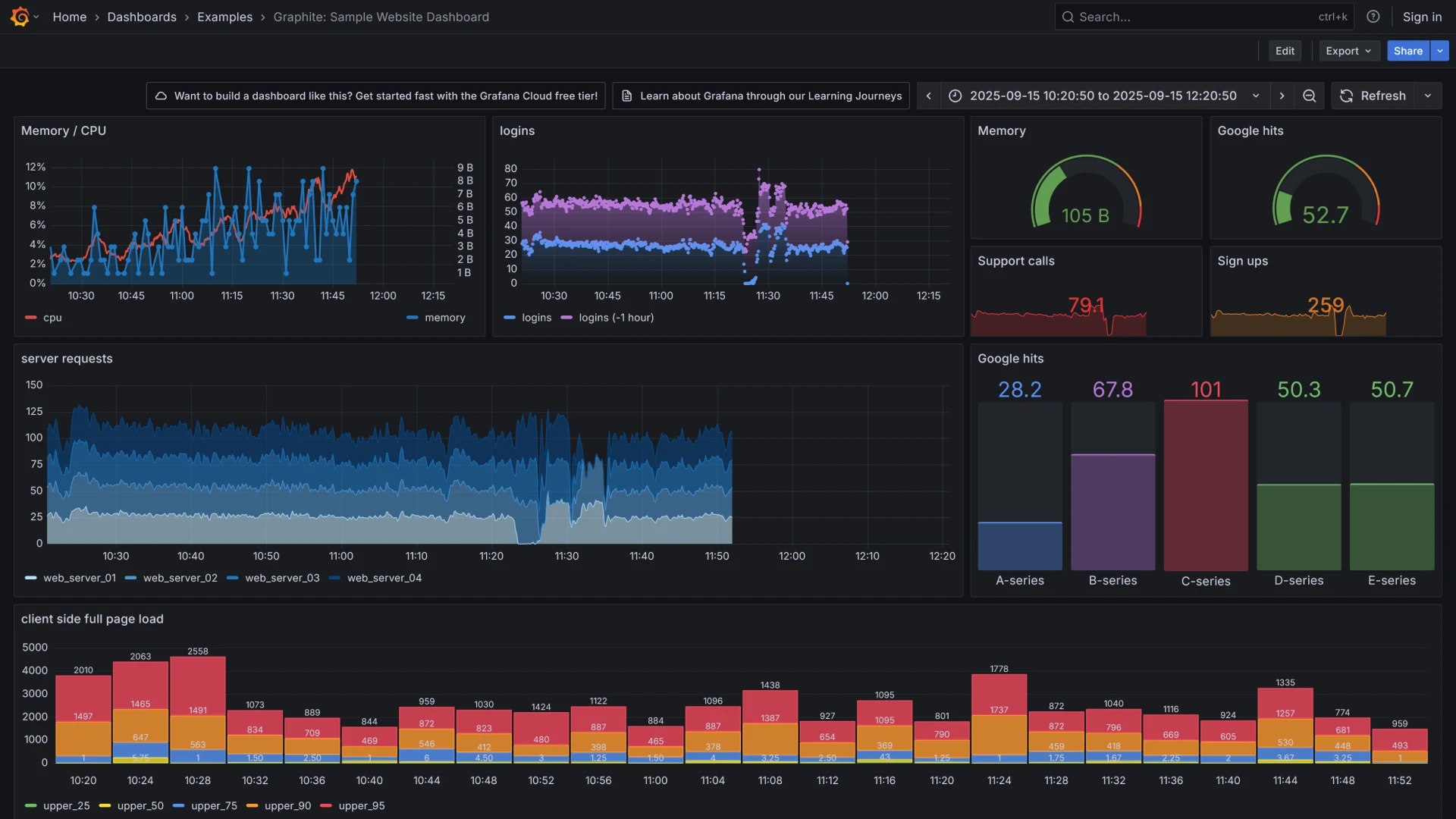Zoom out the time range with magnifier icon

[1309, 96]
